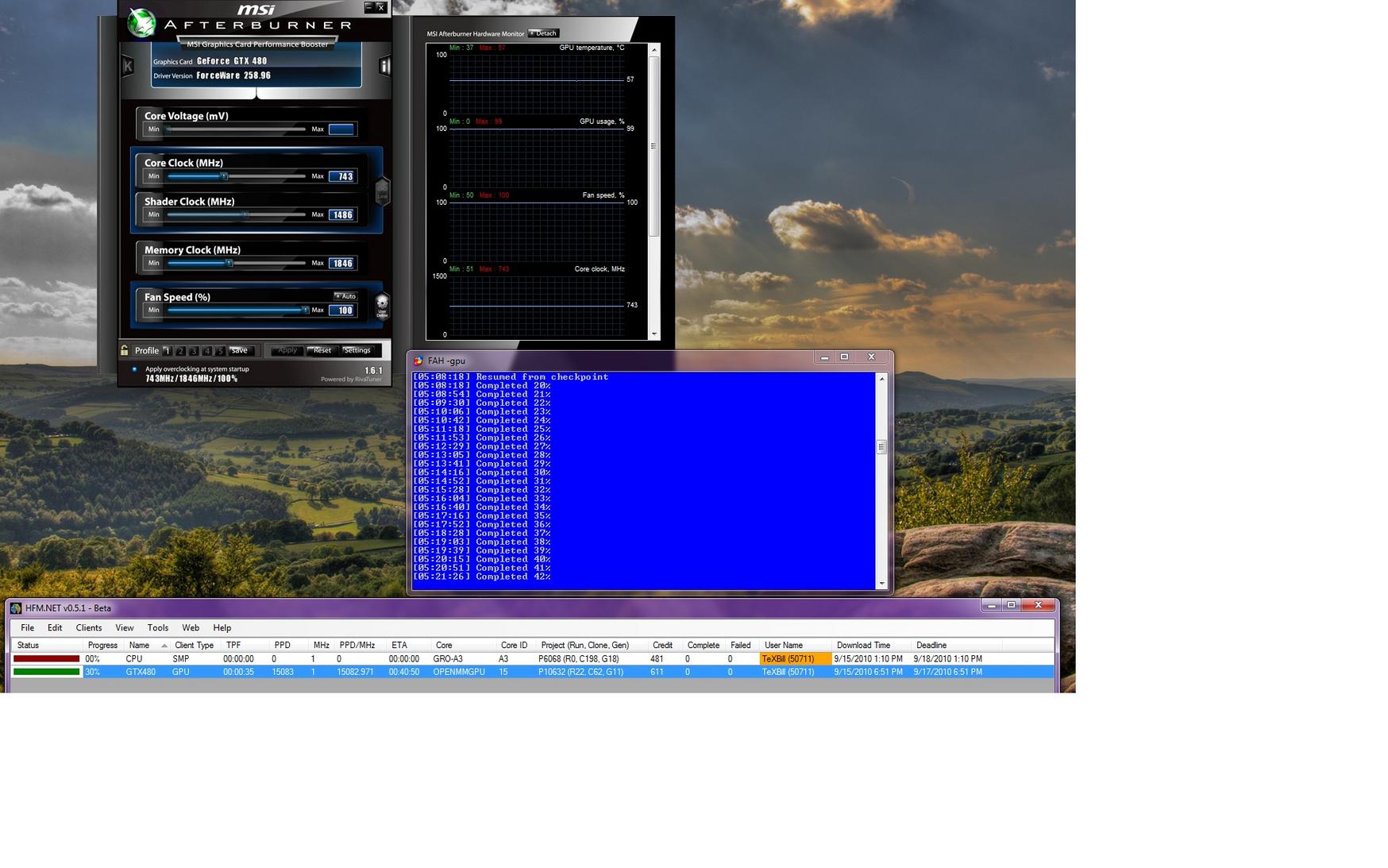
Task: Sort by the Status column header
Action: (x=48, y=645)
